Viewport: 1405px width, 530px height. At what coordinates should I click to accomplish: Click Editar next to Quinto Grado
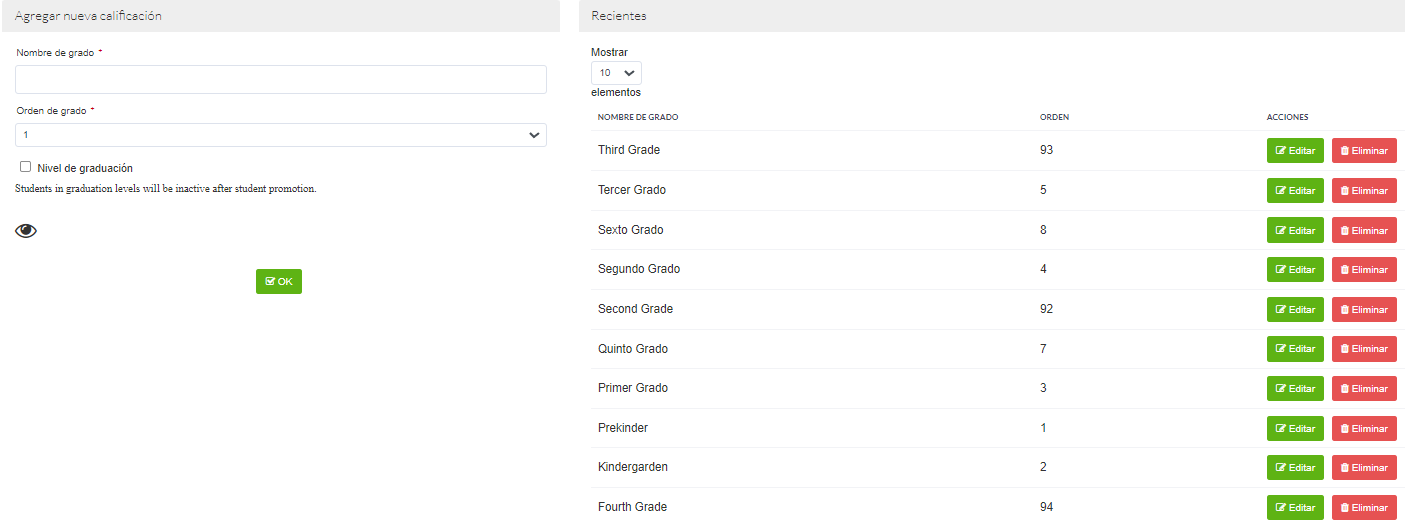coord(1295,349)
